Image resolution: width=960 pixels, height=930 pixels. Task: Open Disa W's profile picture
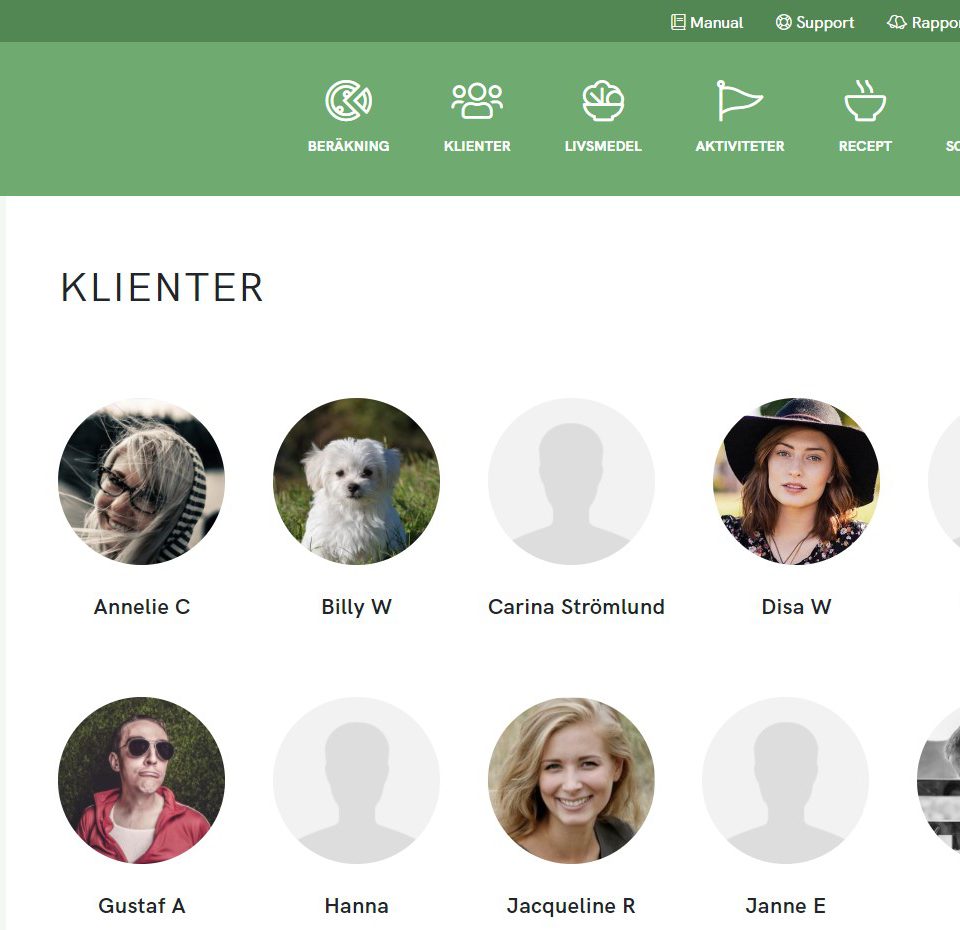click(796, 481)
